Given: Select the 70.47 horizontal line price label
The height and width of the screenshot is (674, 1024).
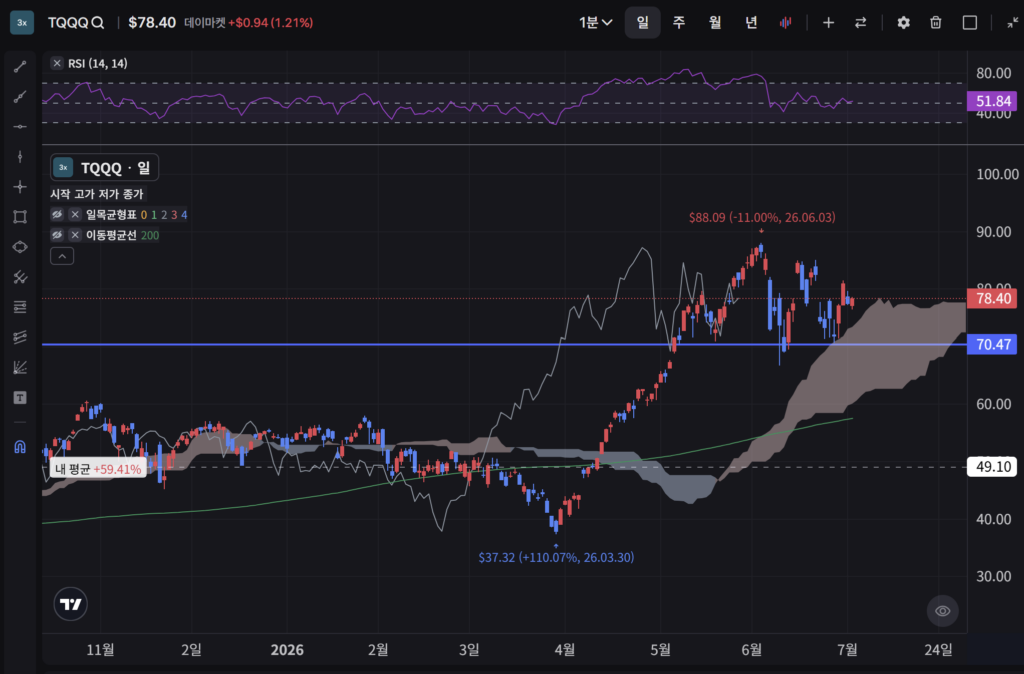Looking at the screenshot, I should 992,344.
